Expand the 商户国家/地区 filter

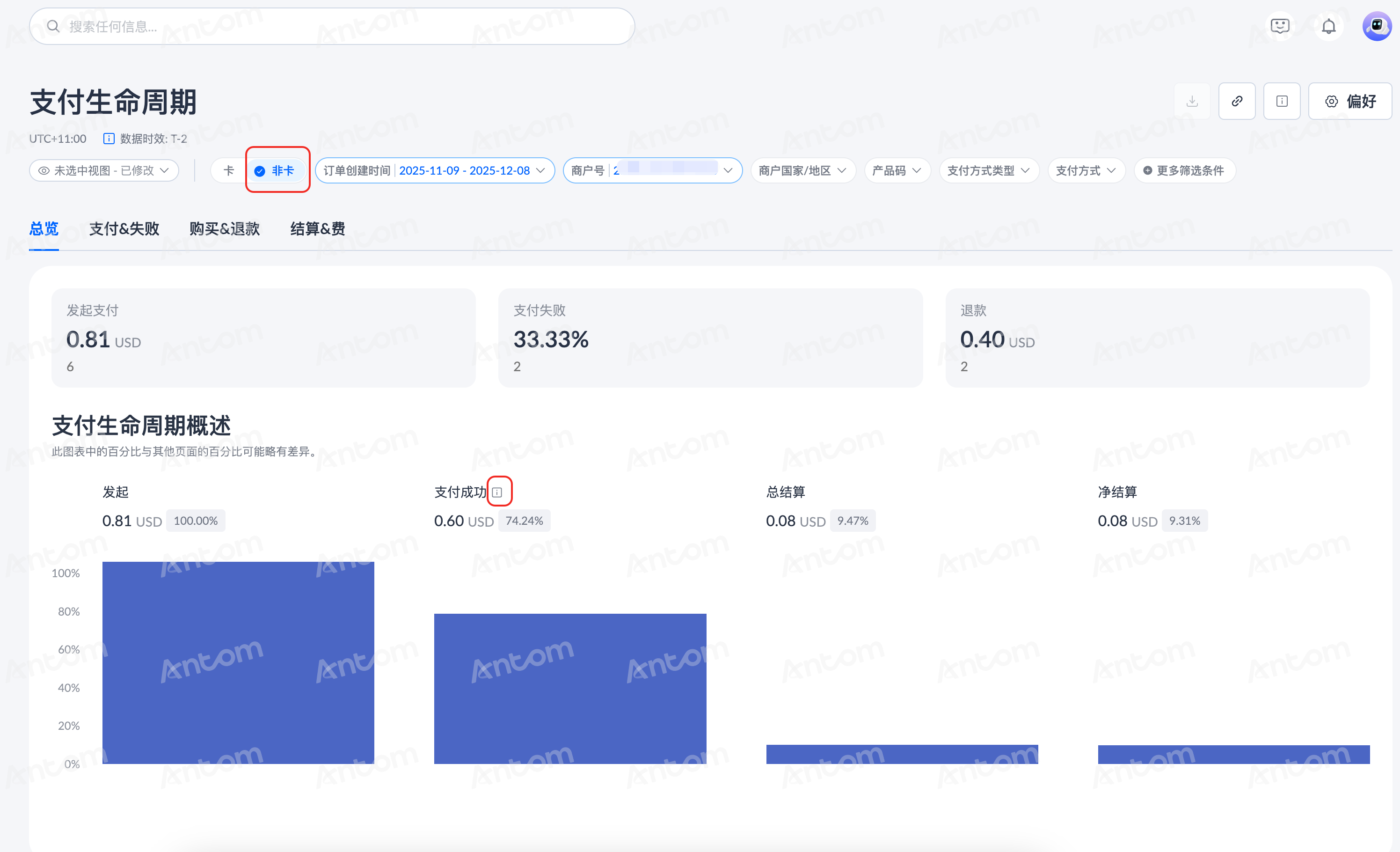click(x=803, y=170)
